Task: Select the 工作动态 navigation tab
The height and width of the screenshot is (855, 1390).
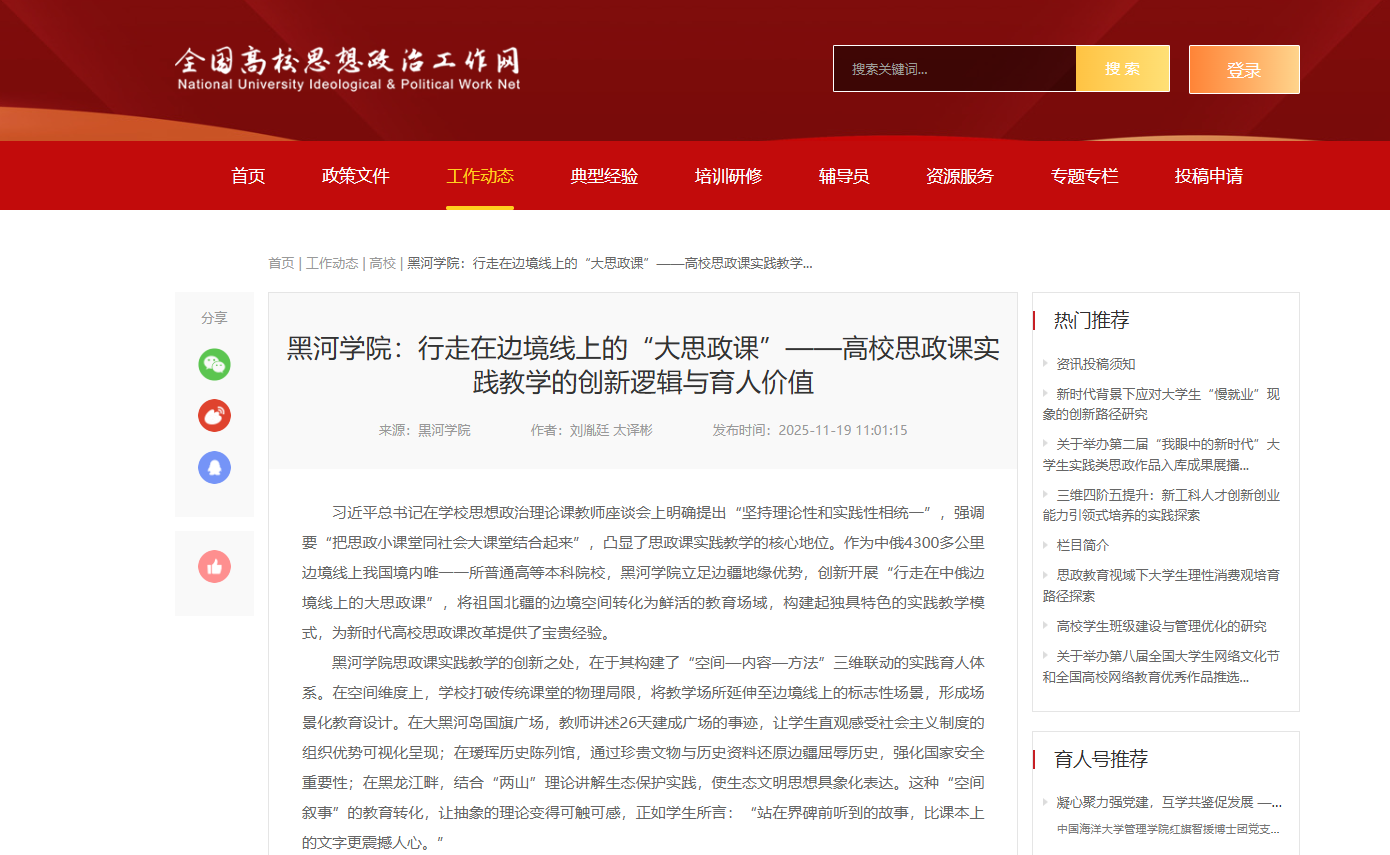Action: click(480, 176)
